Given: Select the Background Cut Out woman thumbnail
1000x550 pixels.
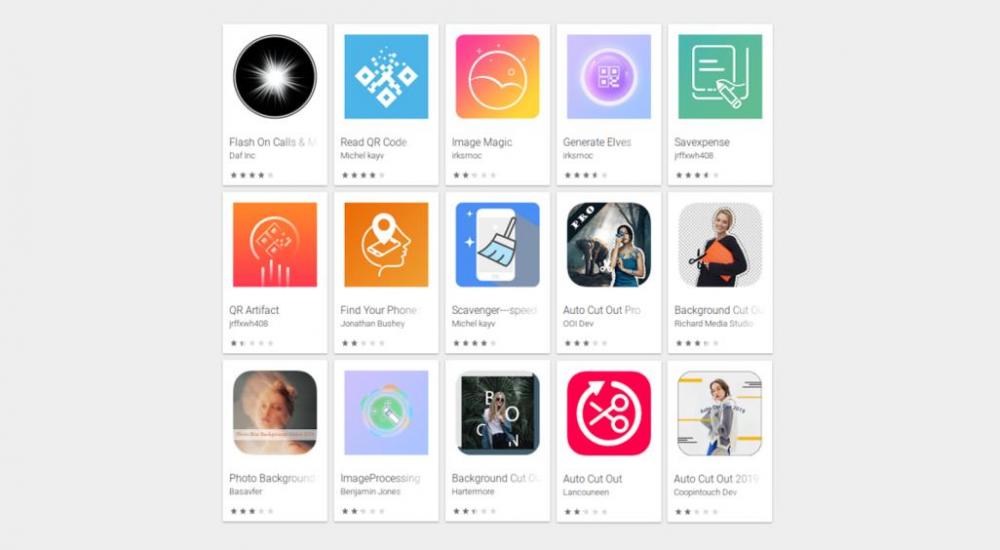Looking at the screenshot, I should 720,244.
